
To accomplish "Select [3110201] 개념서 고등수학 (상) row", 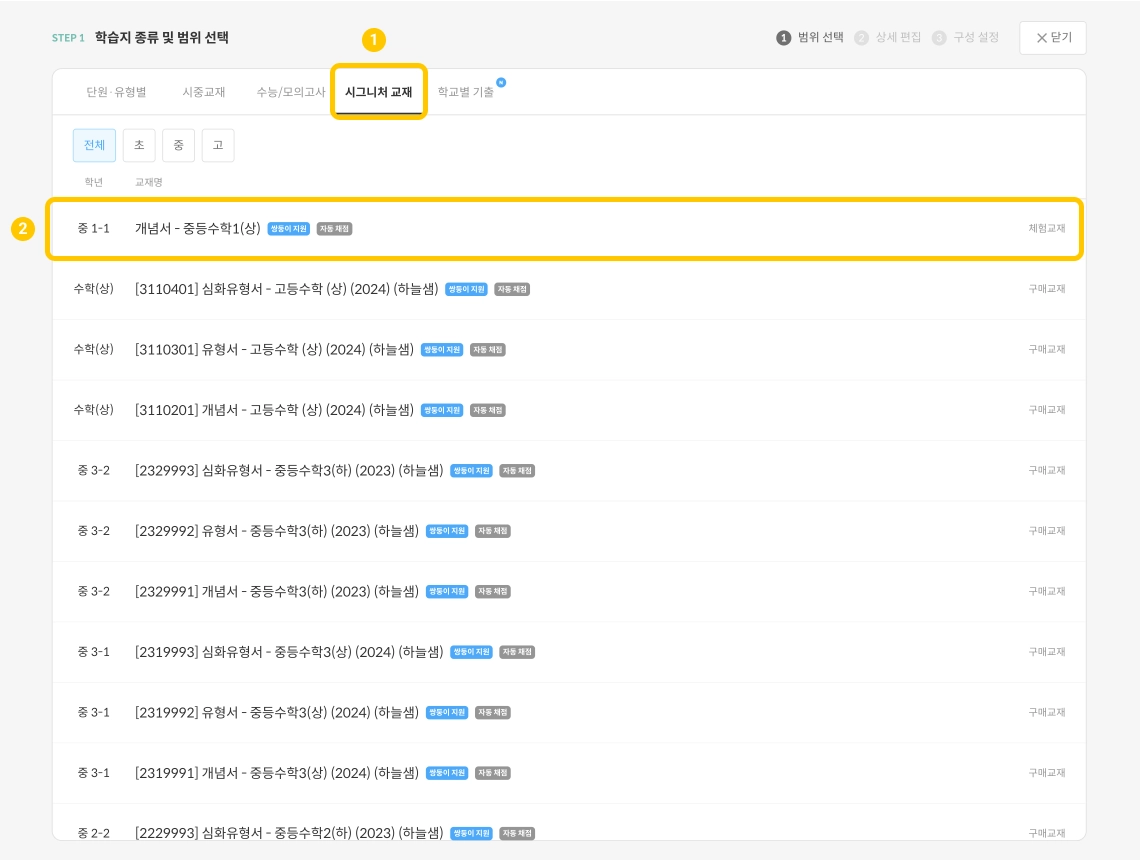I will point(569,410).
